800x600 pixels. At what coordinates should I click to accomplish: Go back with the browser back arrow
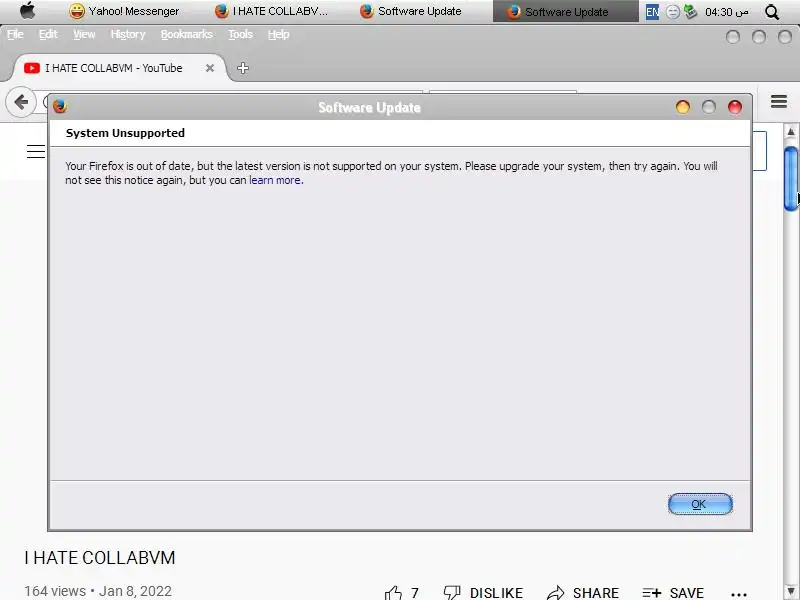pos(21,102)
